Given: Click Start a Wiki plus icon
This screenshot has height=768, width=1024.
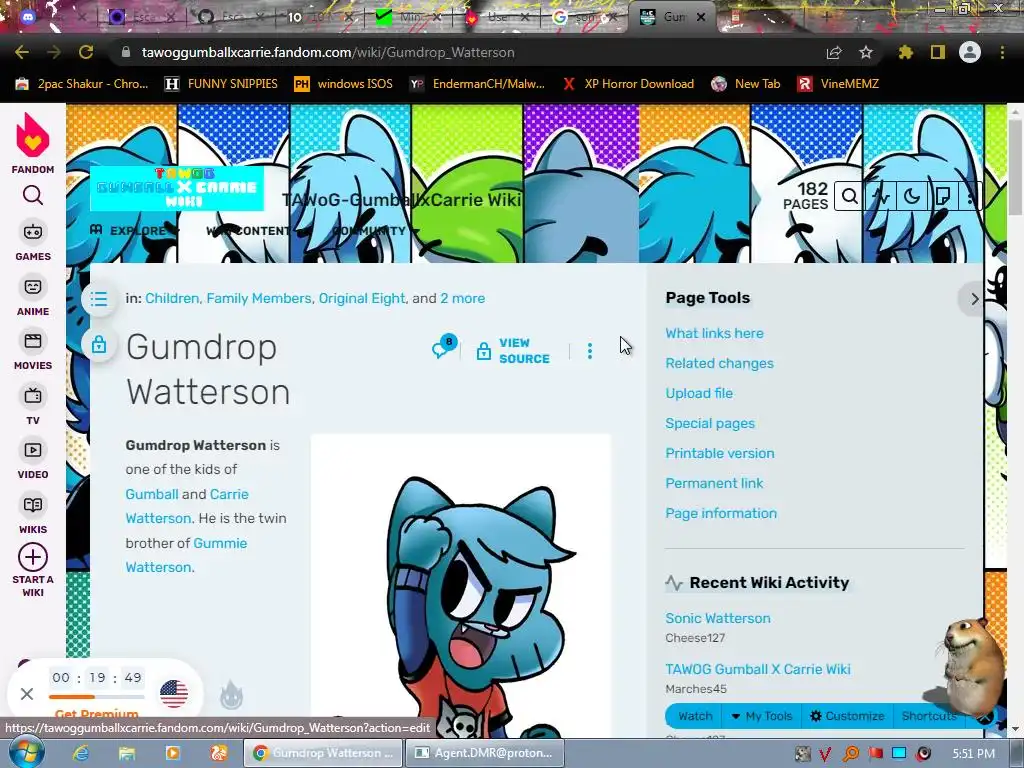Looking at the screenshot, I should point(33,557).
